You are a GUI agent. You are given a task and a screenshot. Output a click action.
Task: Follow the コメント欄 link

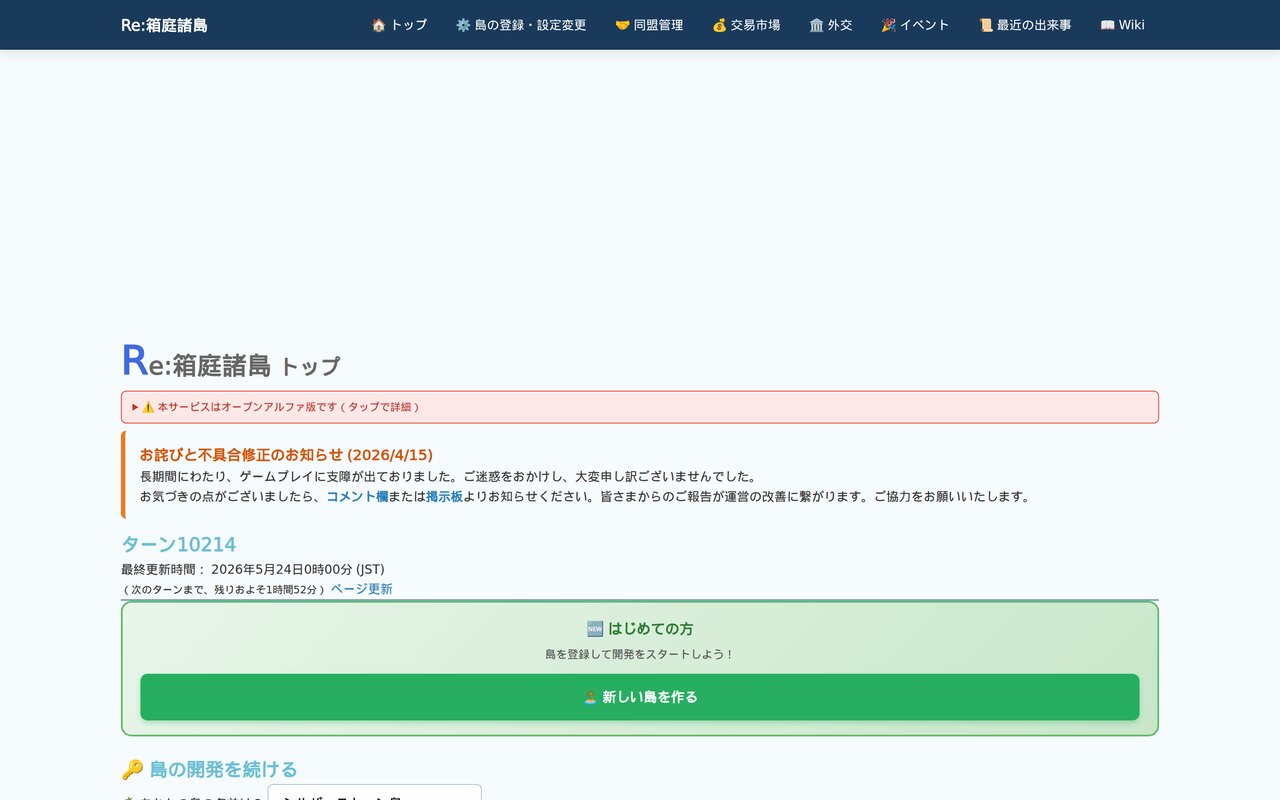coord(357,496)
